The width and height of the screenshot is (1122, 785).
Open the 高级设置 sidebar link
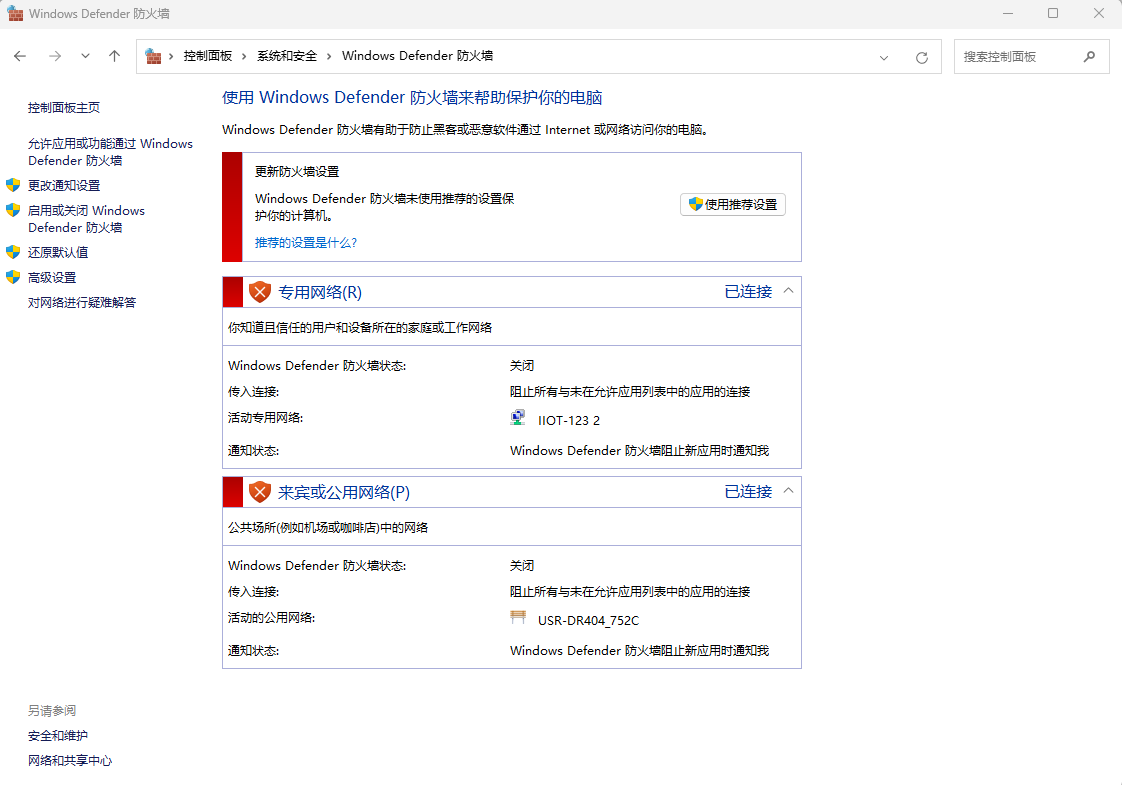pyautogui.click(x=52, y=277)
